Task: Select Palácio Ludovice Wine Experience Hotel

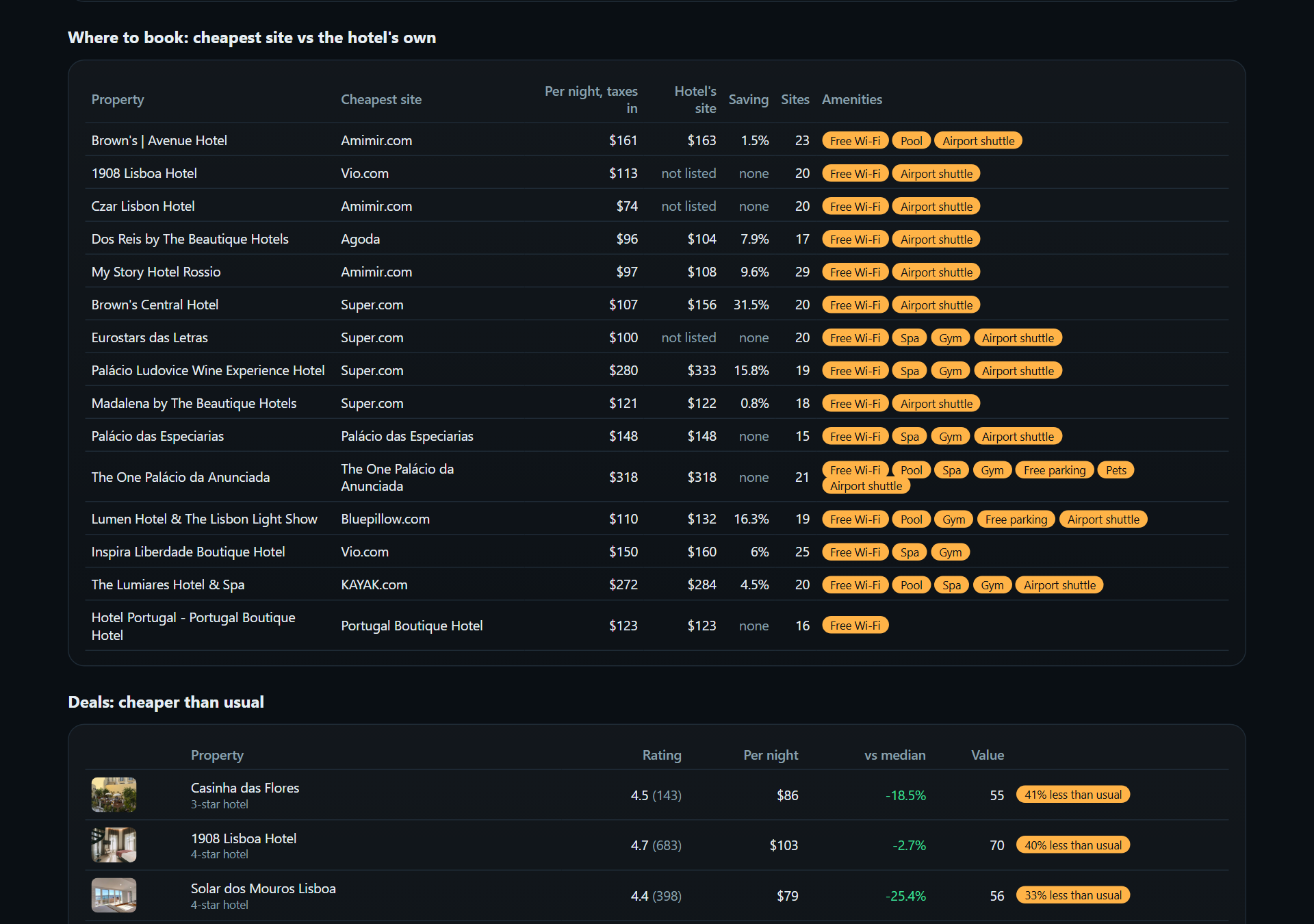Action: click(208, 370)
